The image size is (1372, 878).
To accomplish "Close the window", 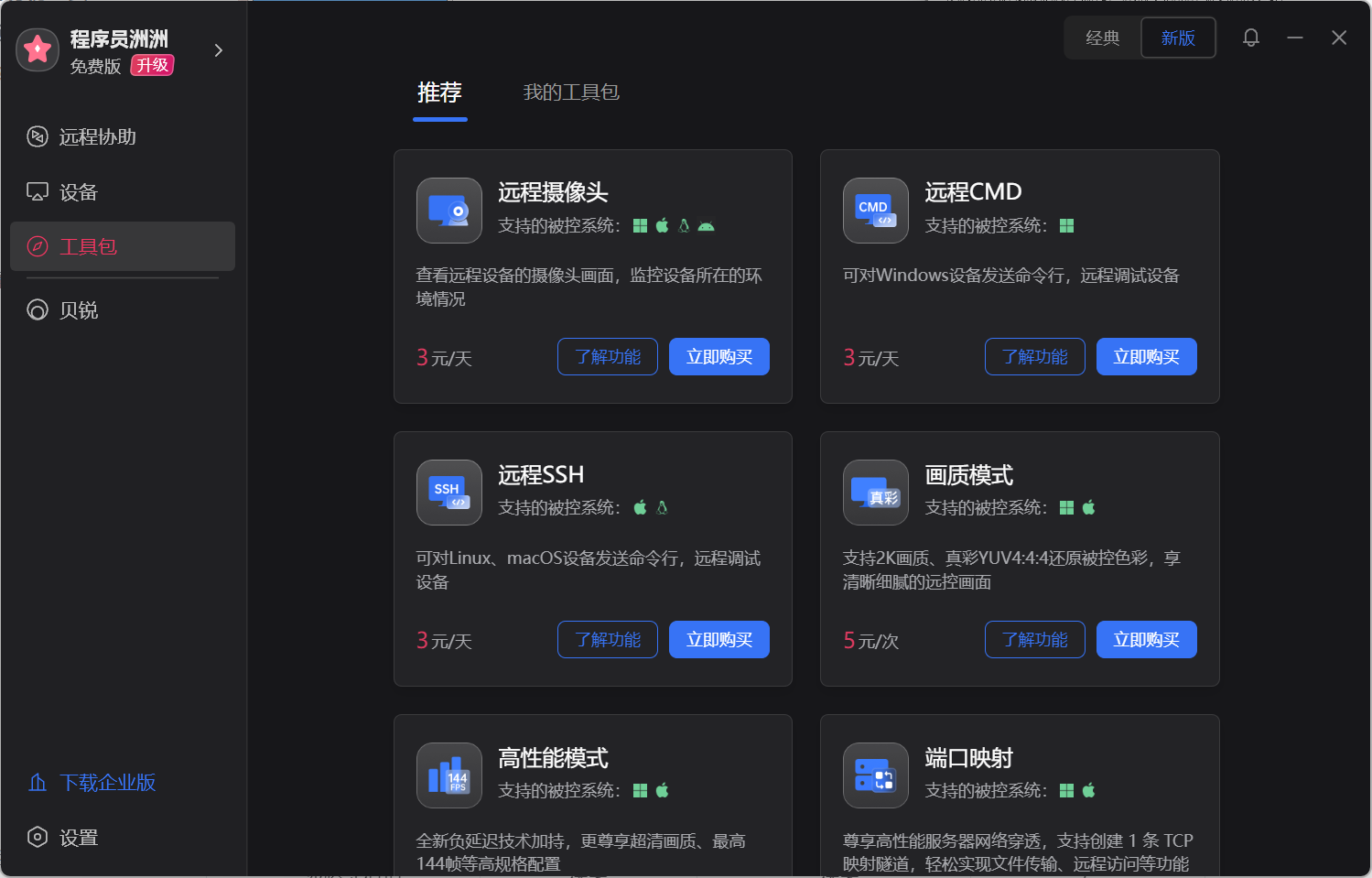I will click(1339, 38).
